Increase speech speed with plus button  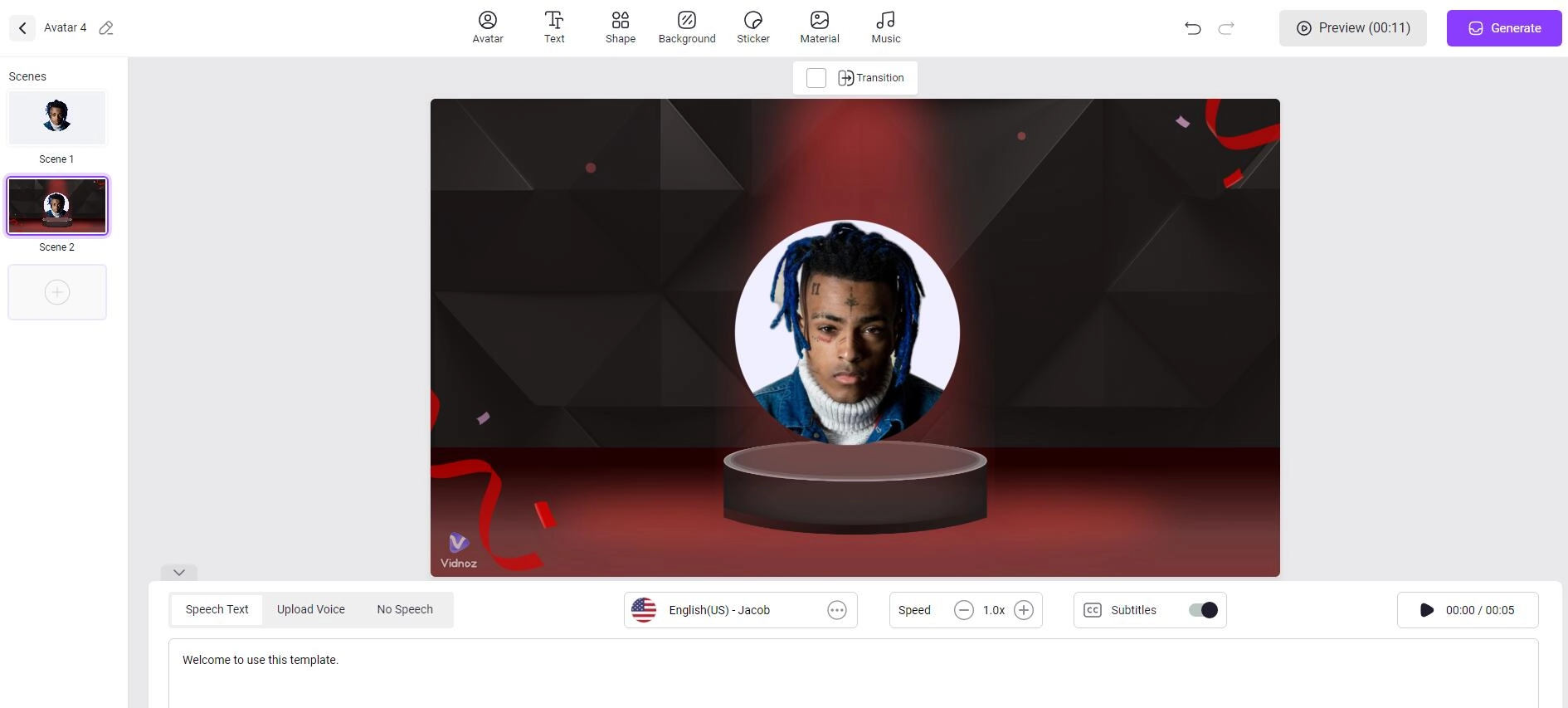click(1024, 610)
